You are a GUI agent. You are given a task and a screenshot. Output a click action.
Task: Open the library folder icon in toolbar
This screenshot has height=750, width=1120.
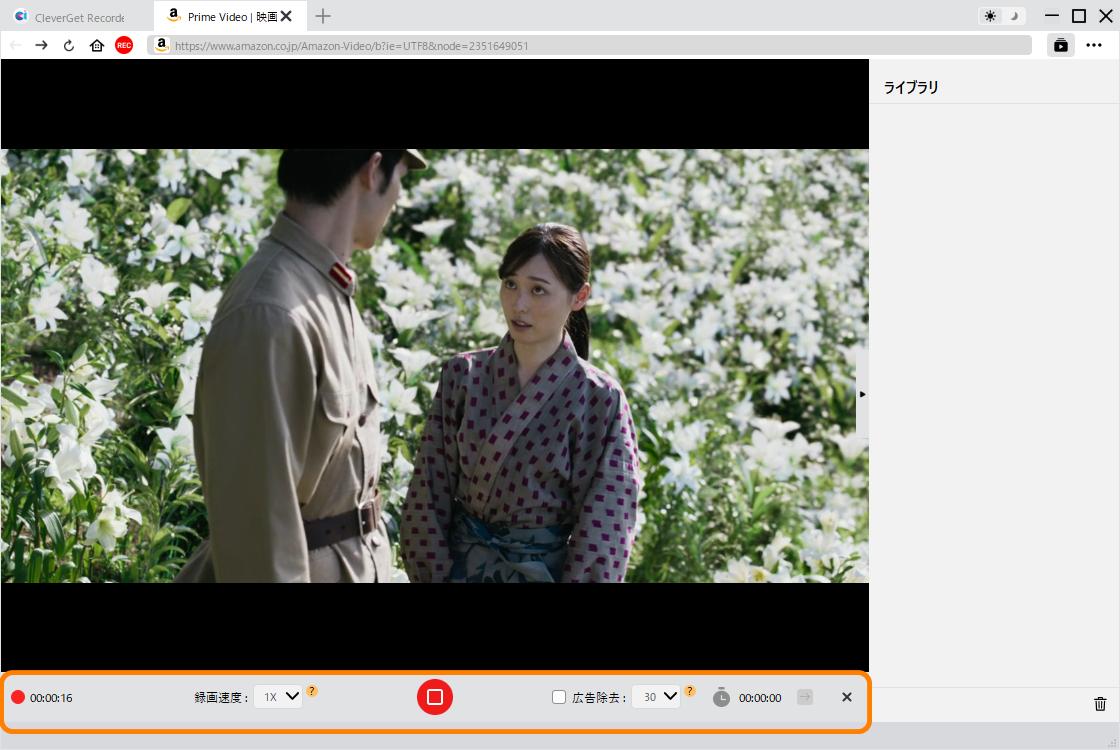click(1061, 46)
